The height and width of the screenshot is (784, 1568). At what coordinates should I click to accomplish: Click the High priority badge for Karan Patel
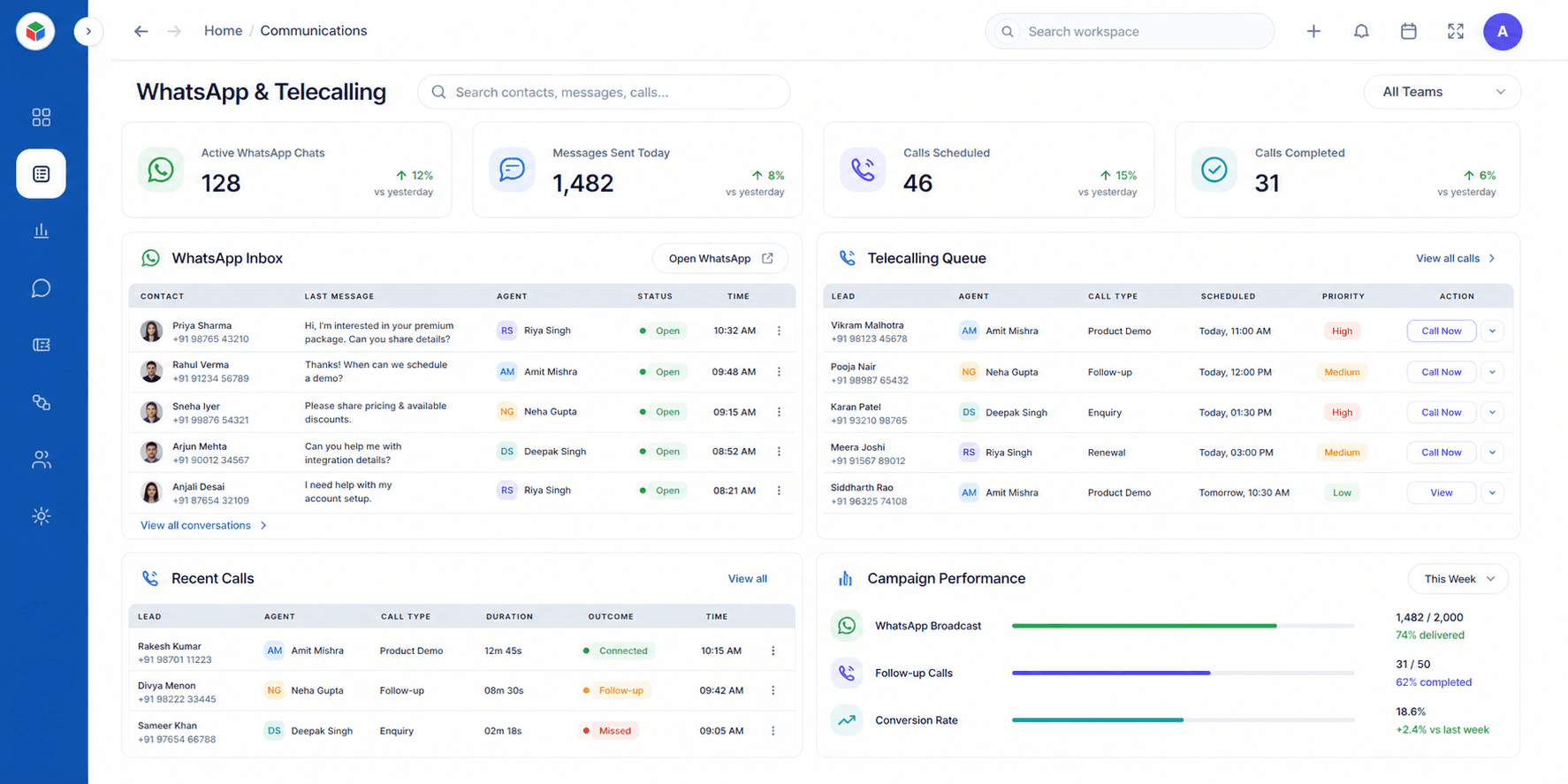[x=1342, y=412]
